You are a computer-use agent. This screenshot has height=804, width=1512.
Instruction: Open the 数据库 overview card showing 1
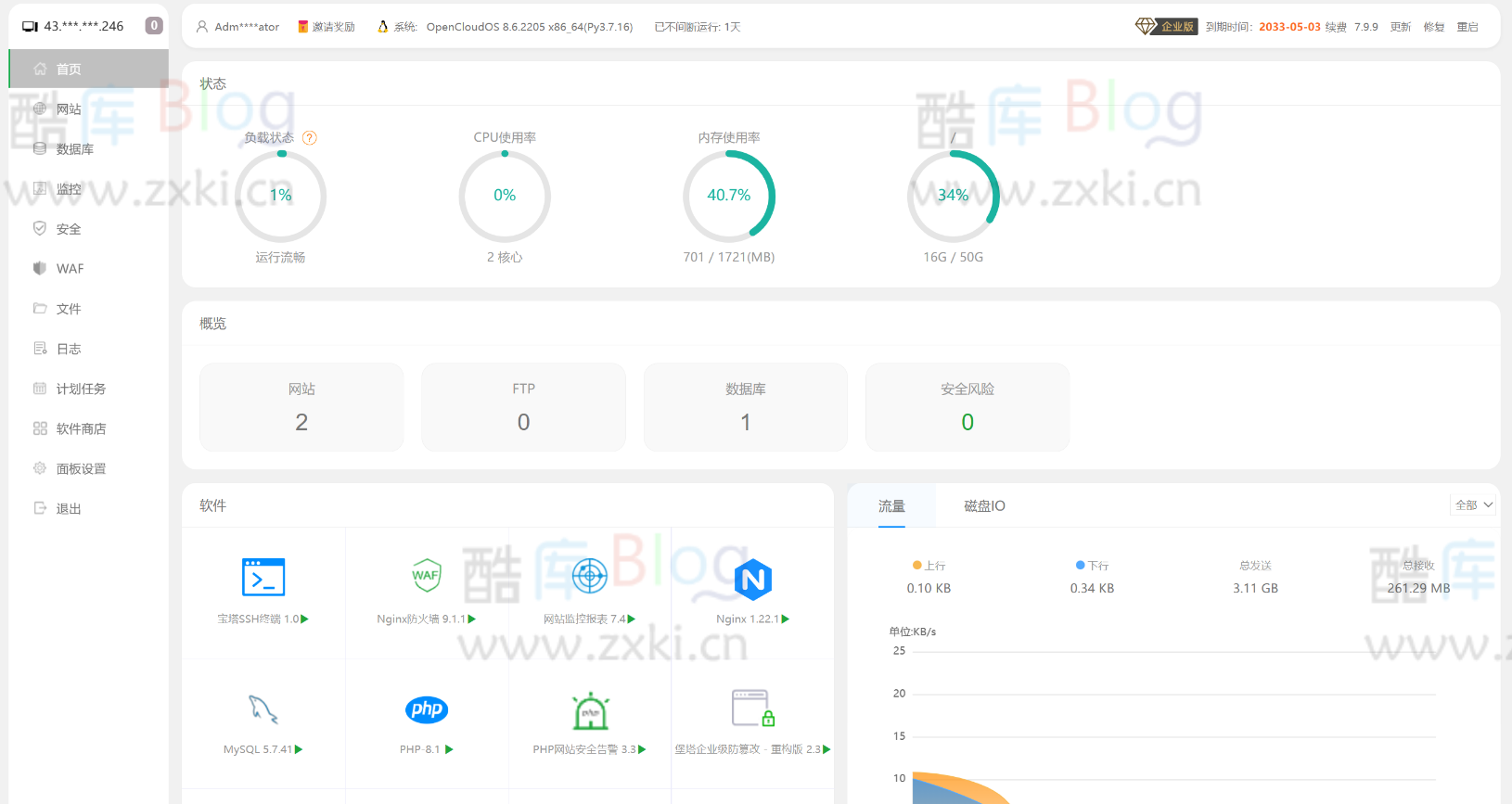tap(746, 407)
